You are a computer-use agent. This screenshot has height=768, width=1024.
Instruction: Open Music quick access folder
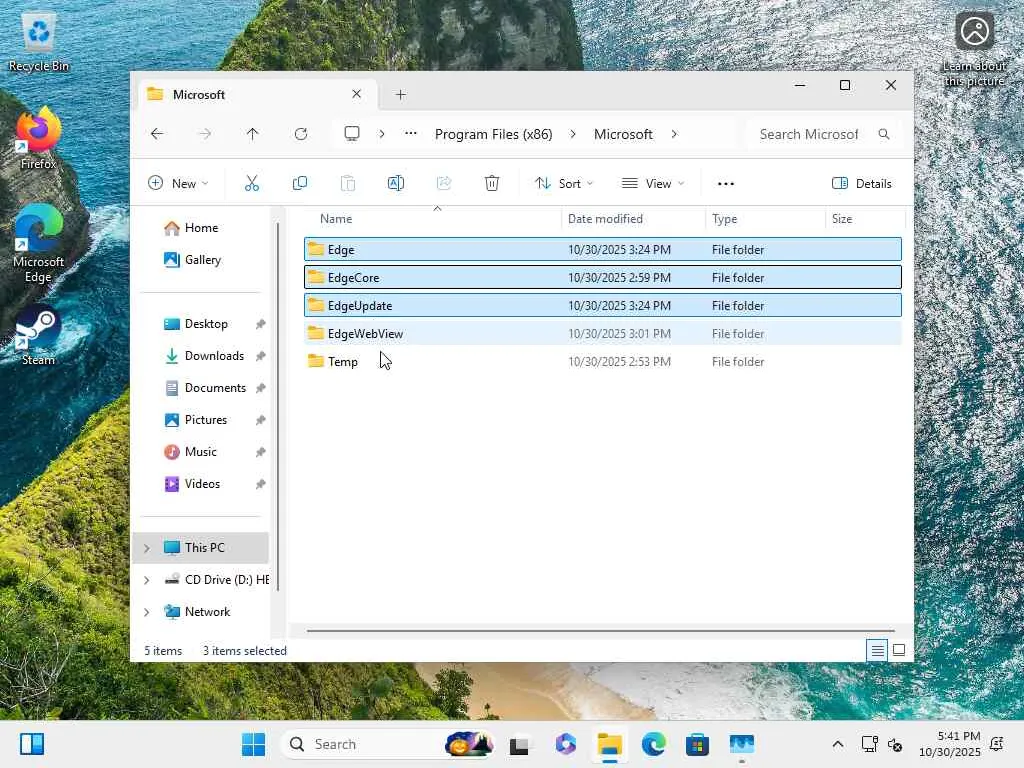pos(200,452)
